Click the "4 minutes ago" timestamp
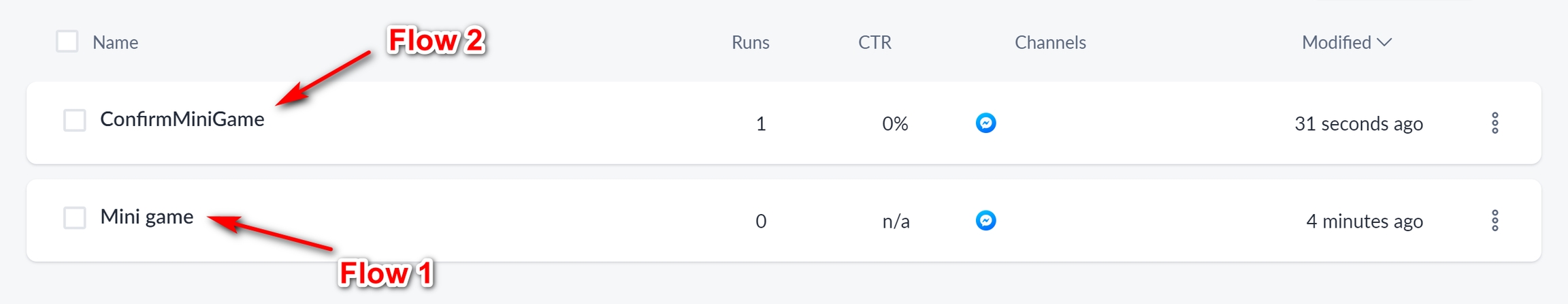The width and height of the screenshot is (1568, 304). pos(1365,221)
